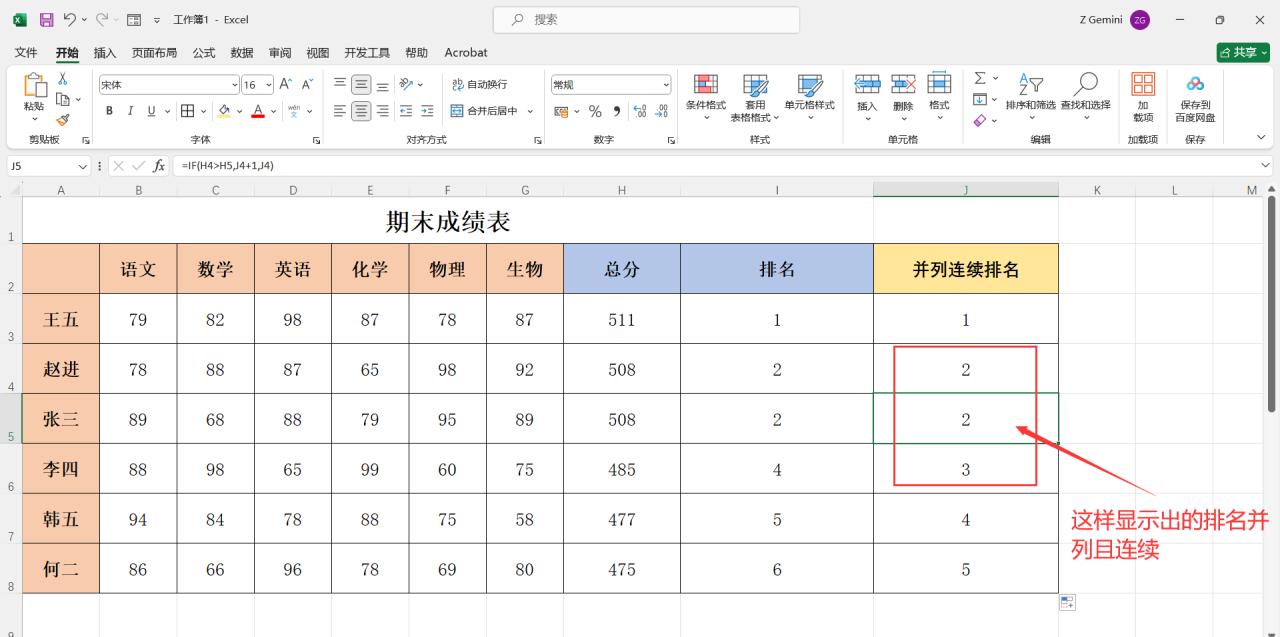Click the Cut scissors icon
This screenshot has width=1280, height=637.
[x=62, y=78]
